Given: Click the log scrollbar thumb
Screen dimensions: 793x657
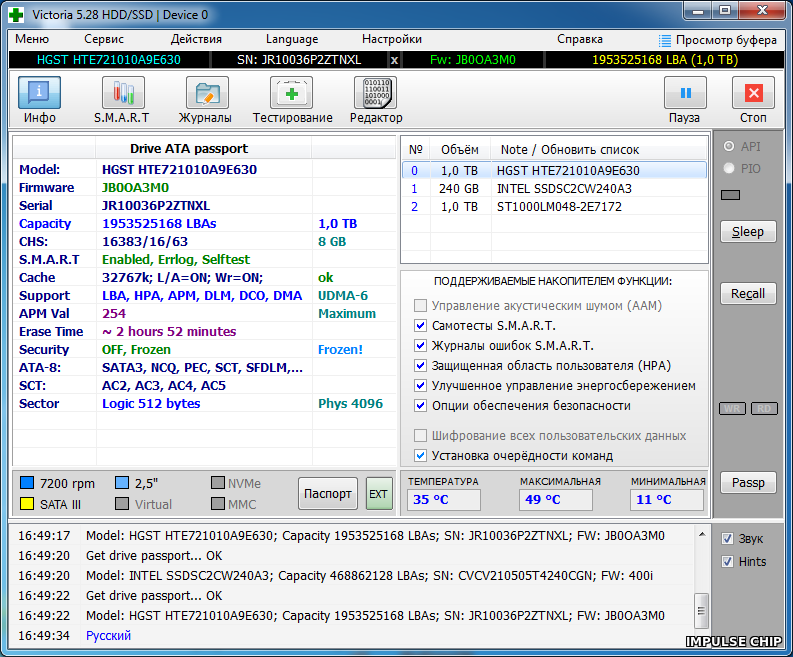Looking at the screenshot, I should pos(701,610).
